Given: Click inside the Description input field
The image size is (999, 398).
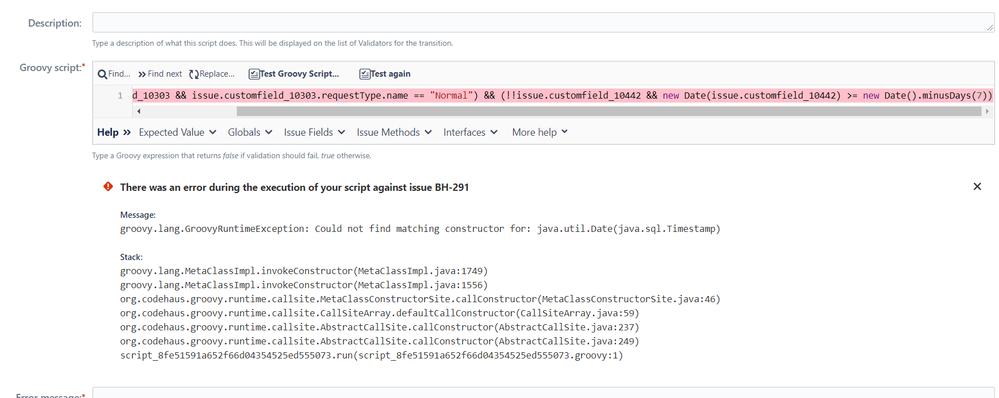Looking at the screenshot, I should click(x=543, y=23).
